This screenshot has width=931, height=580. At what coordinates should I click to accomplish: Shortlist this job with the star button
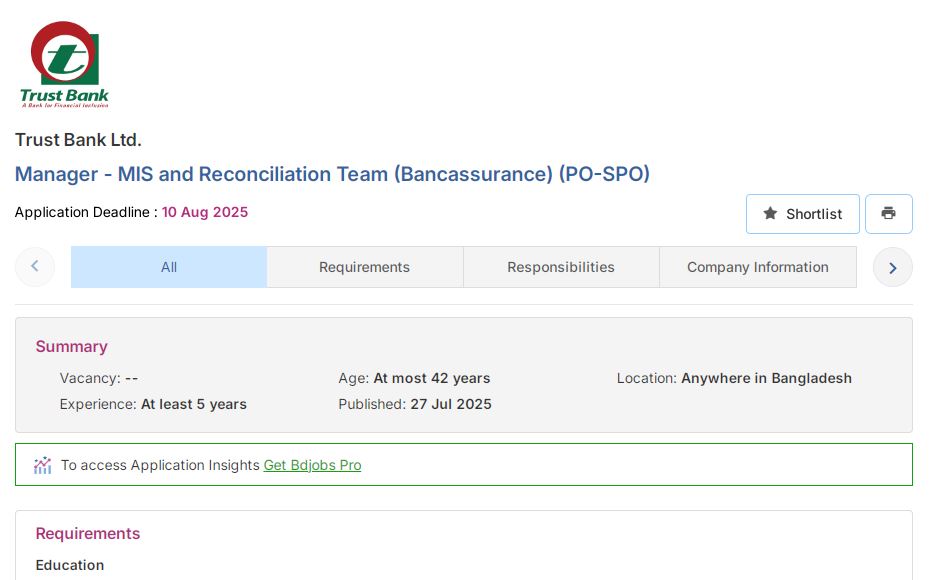click(x=802, y=214)
